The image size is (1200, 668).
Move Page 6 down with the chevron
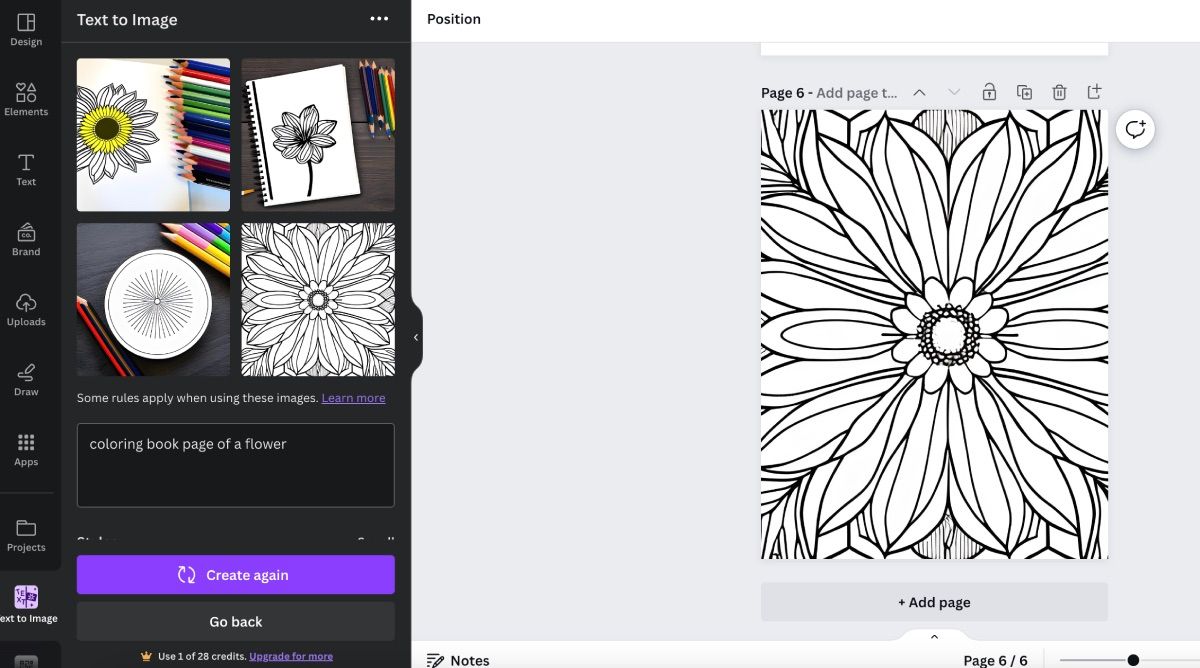click(x=953, y=91)
